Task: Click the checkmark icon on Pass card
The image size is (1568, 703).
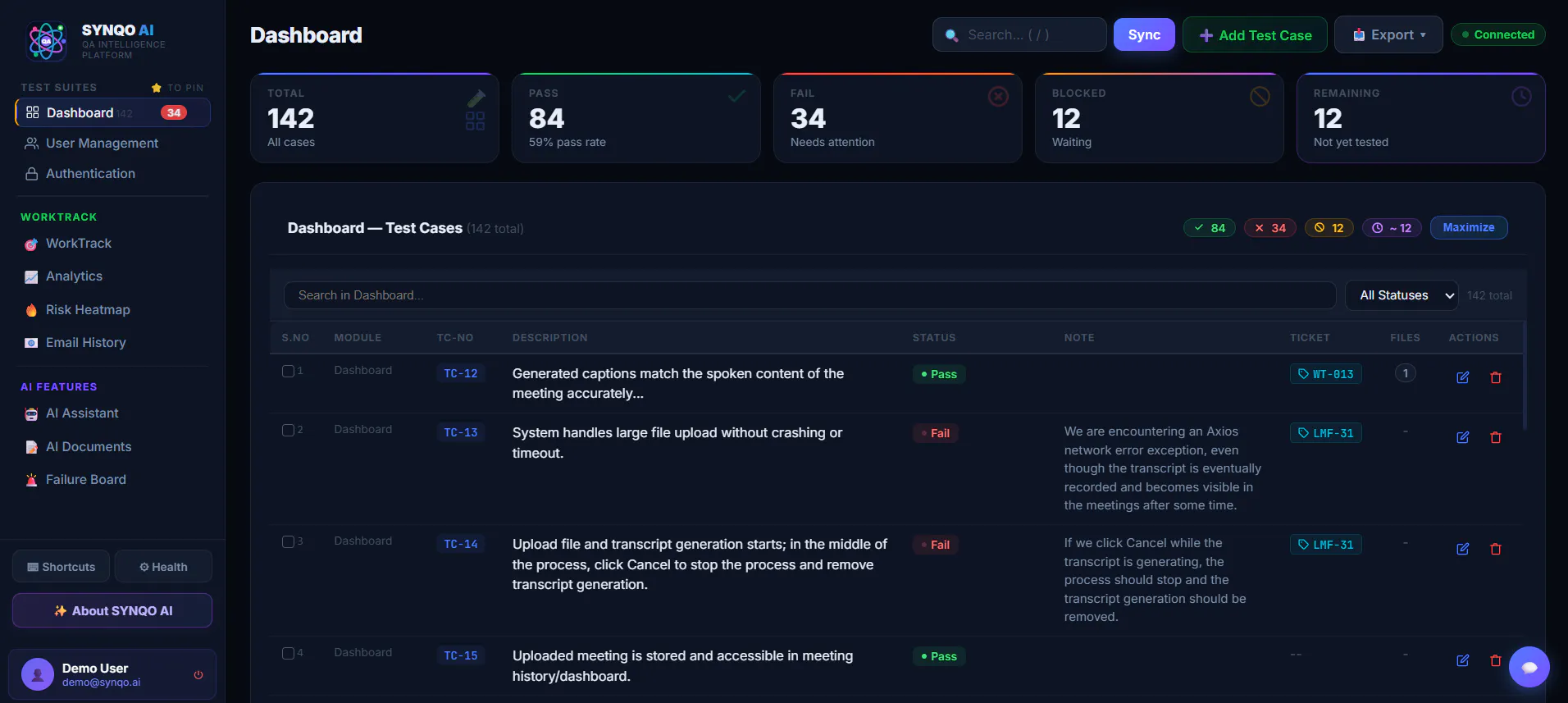Action: pyautogui.click(x=736, y=96)
